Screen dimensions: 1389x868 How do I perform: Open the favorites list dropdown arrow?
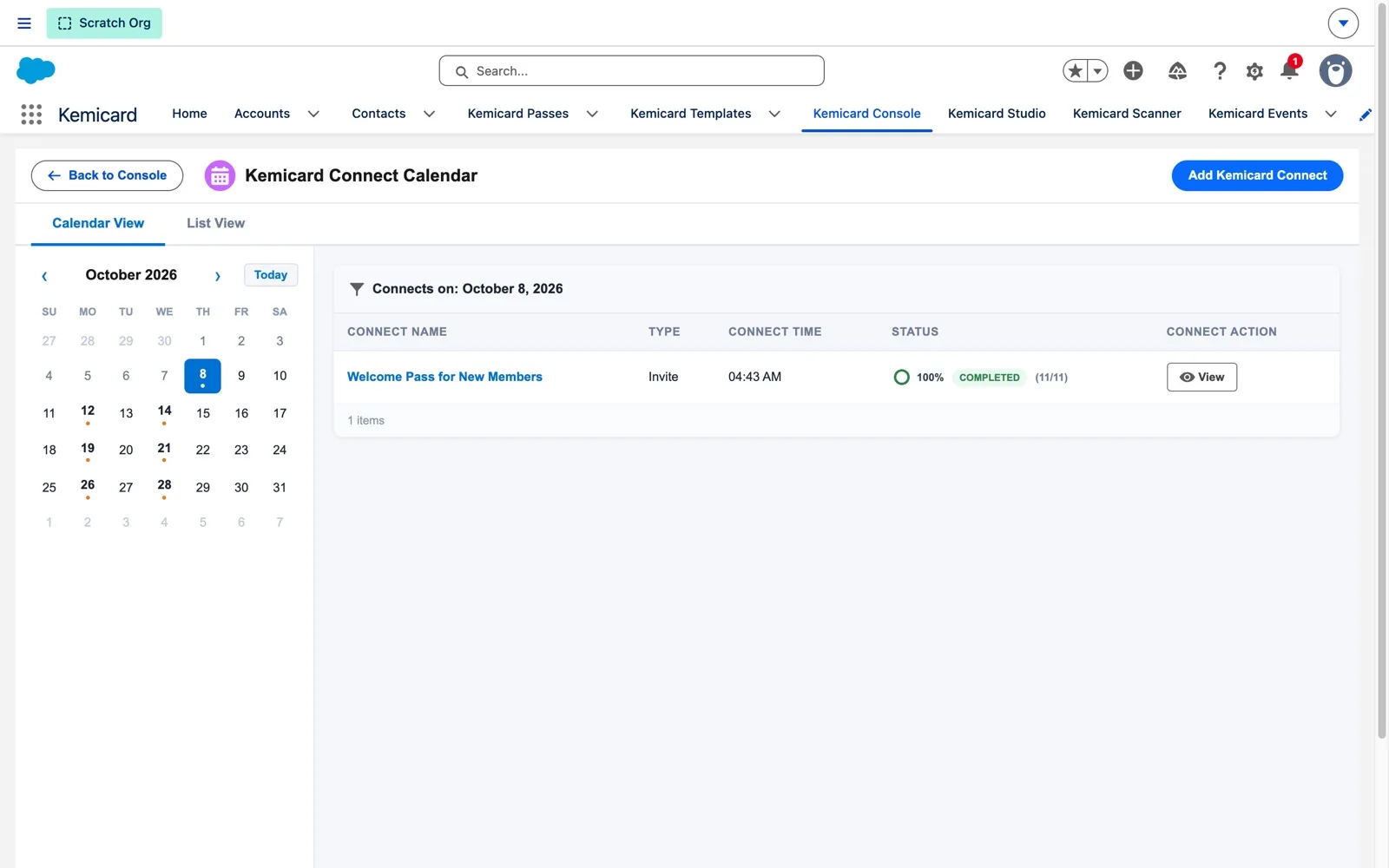pos(1098,71)
